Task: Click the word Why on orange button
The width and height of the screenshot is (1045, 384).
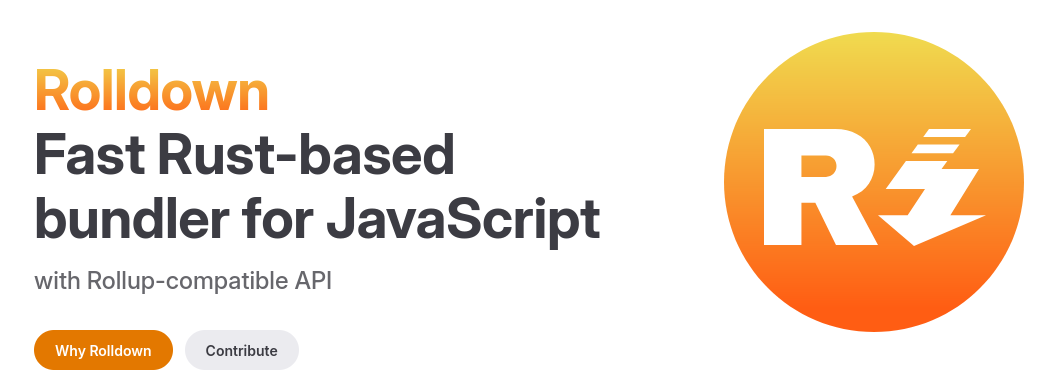Action: pyautogui.click(x=70, y=351)
